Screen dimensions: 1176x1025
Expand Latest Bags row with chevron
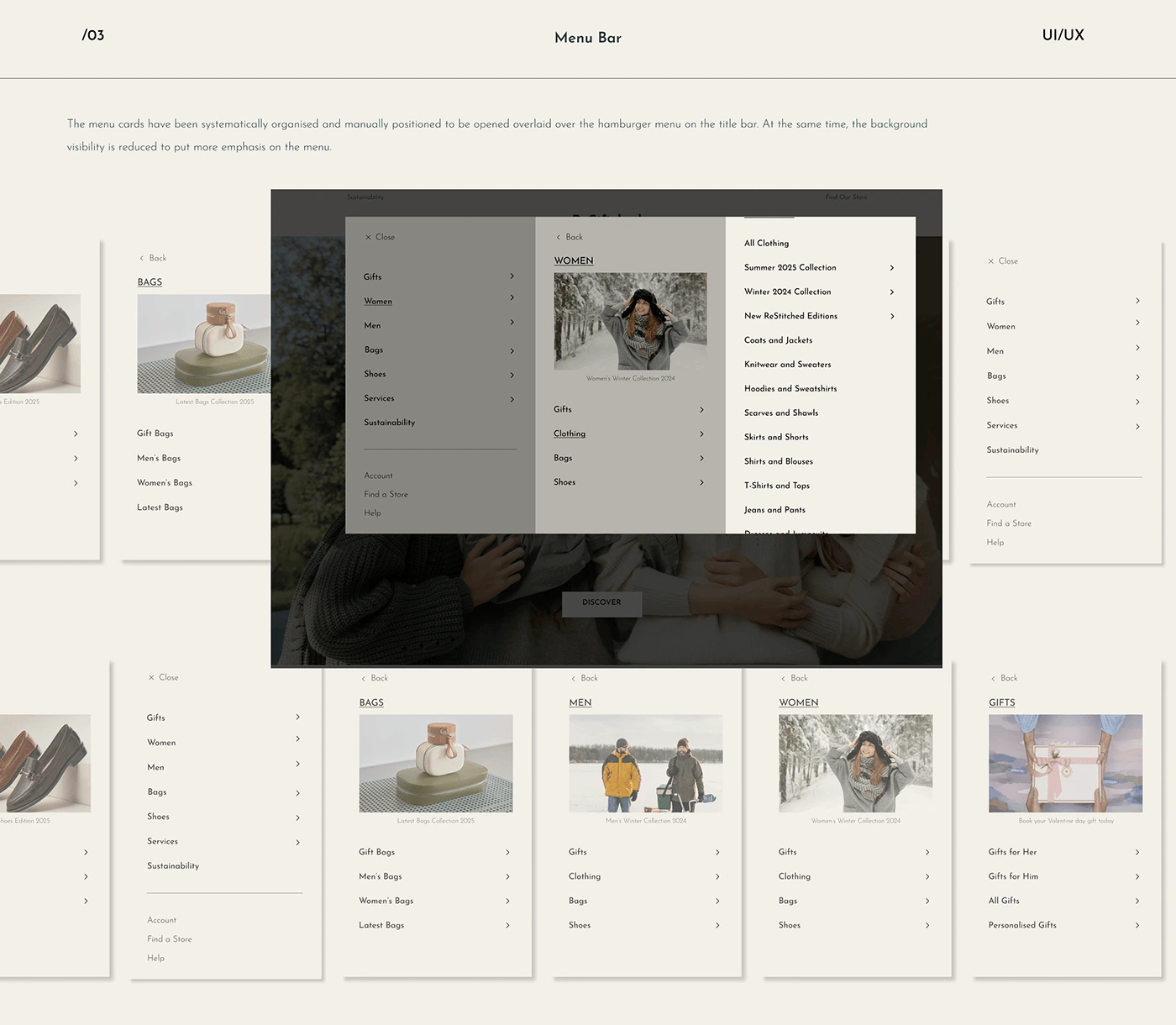coord(507,926)
